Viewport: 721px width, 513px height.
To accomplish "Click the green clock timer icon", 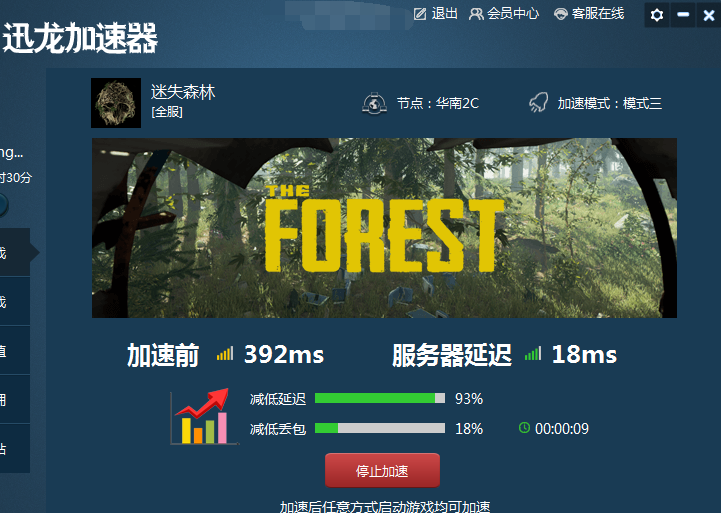I will click(x=524, y=428).
